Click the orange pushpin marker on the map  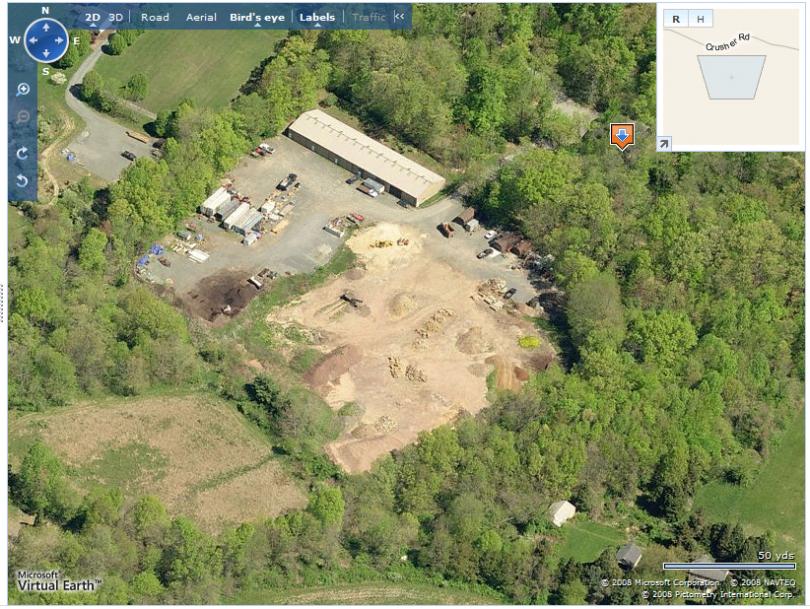(x=622, y=137)
